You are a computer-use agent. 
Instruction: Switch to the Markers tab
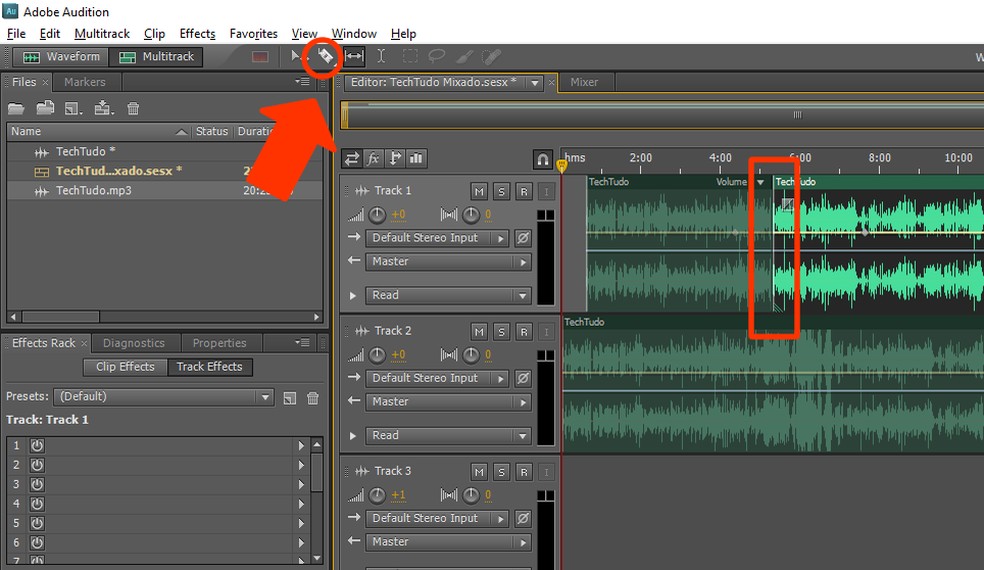pos(85,82)
